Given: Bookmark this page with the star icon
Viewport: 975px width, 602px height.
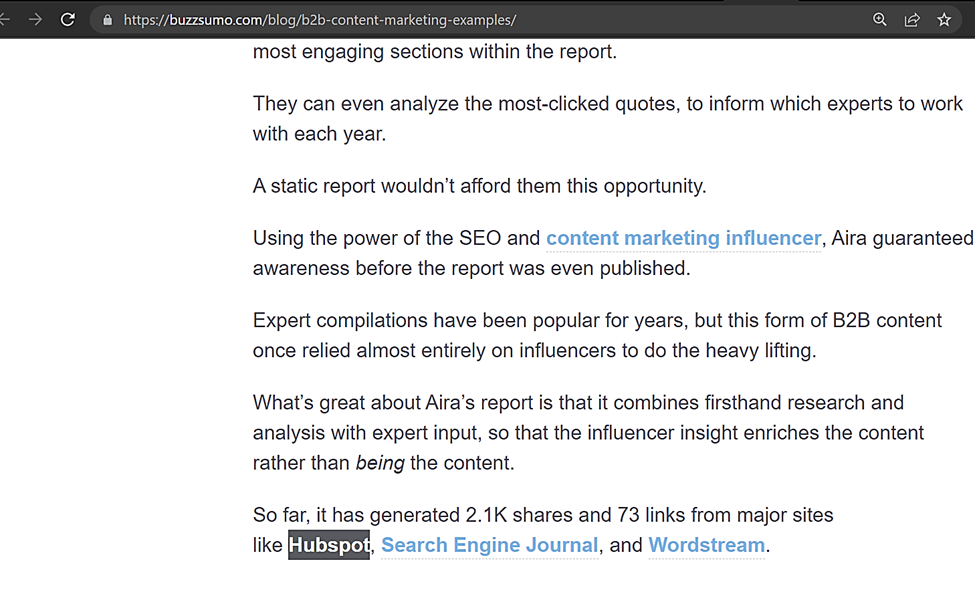Looking at the screenshot, I should (x=944, y=19).
